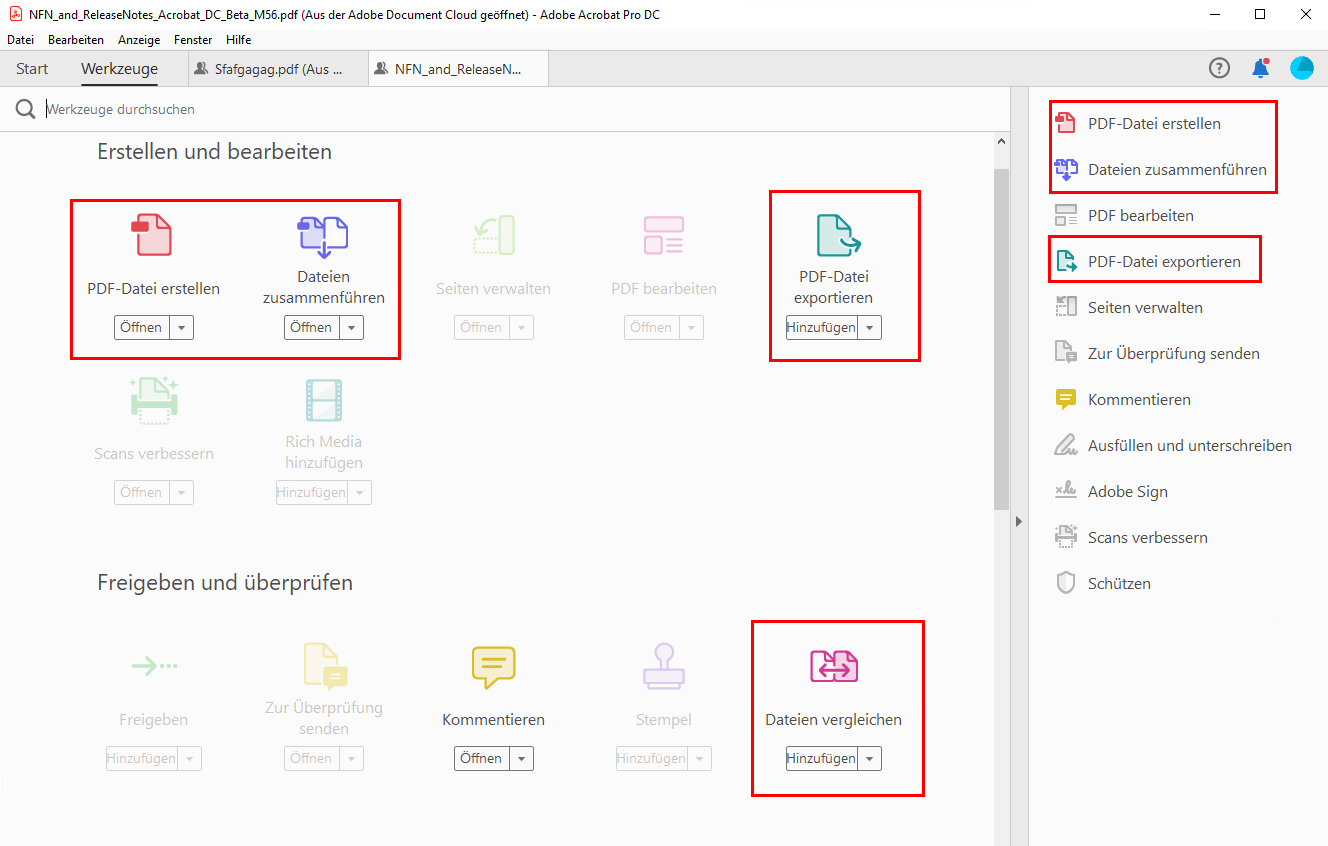
Task: Collapse the right sidebar with the arrow handle
Action: 1019,521
